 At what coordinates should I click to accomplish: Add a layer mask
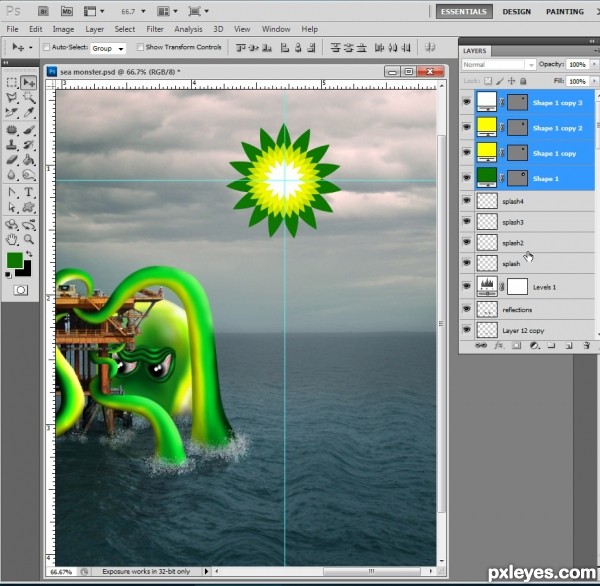(x=516, y=346)
